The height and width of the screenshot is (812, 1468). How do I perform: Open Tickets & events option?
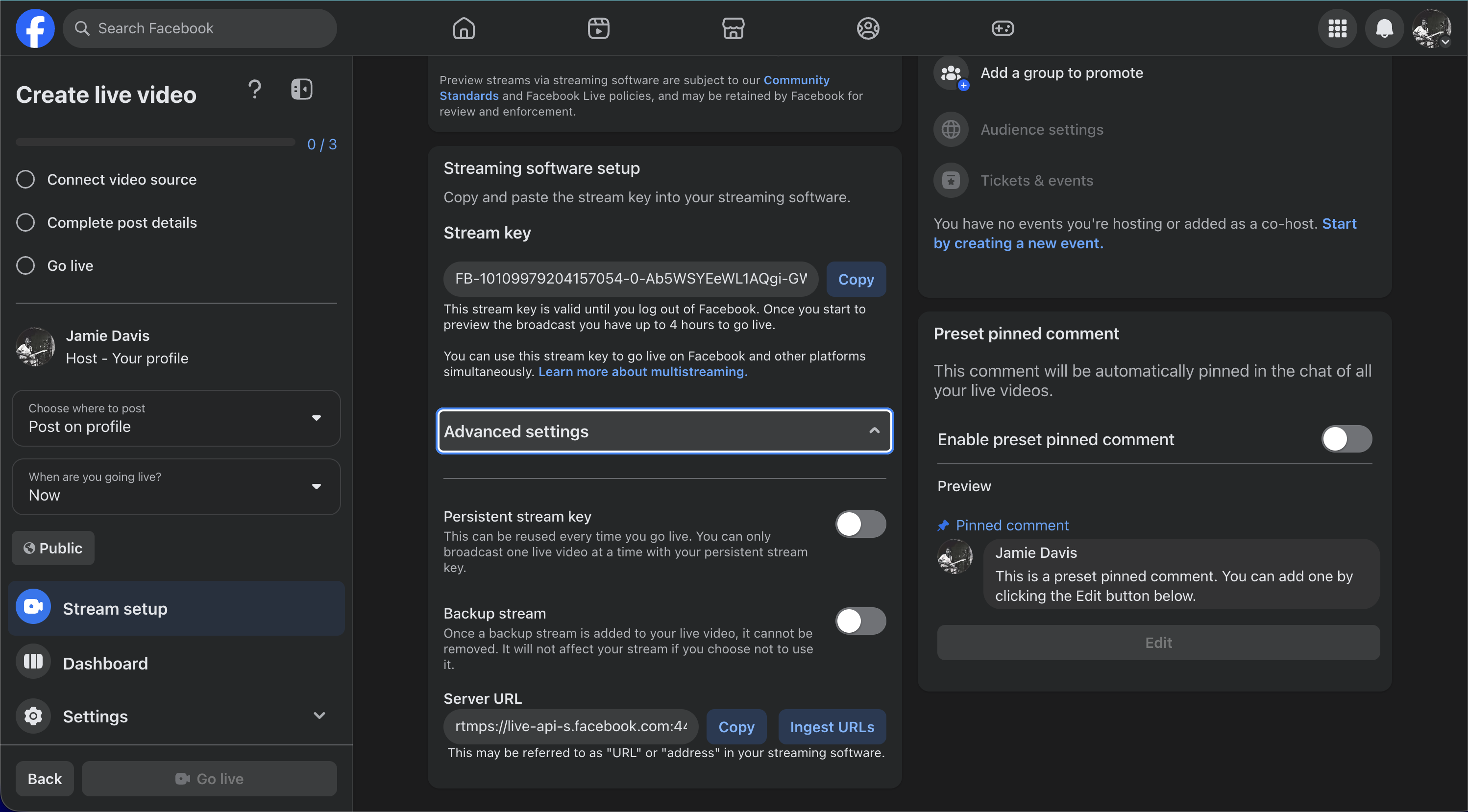coord(1037,181)
